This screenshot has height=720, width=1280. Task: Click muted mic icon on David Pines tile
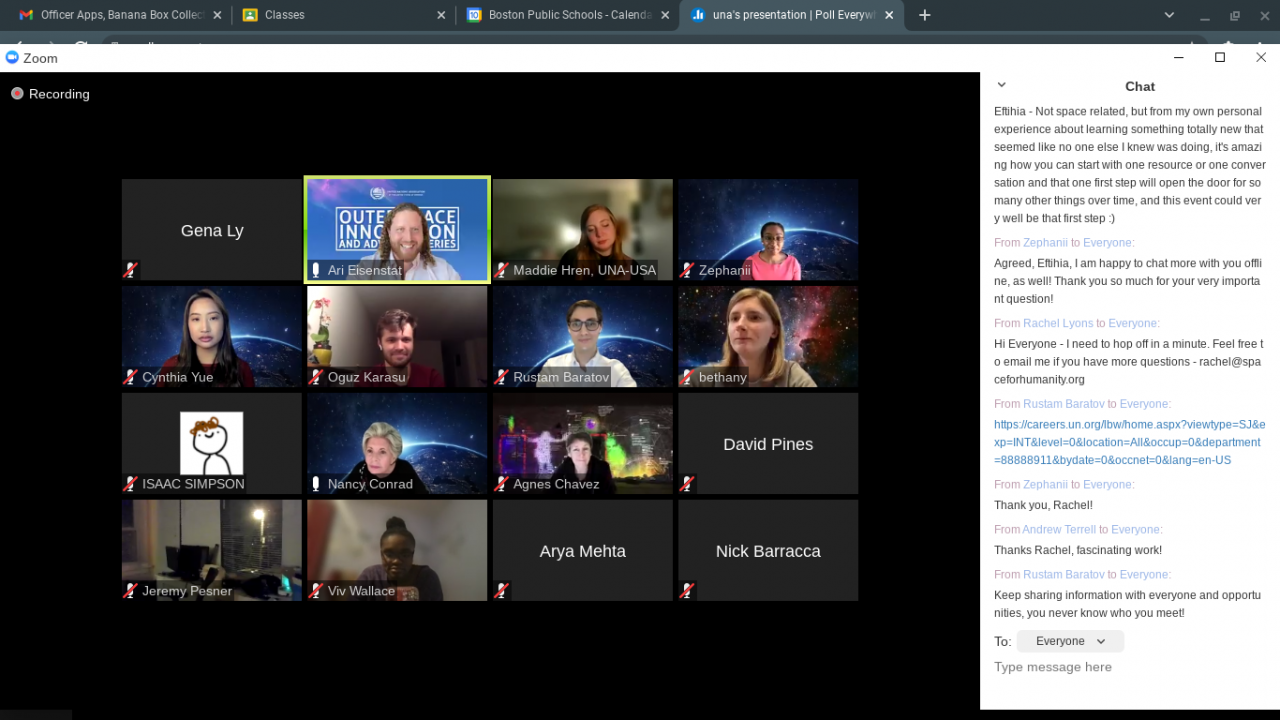pos(687,484)
